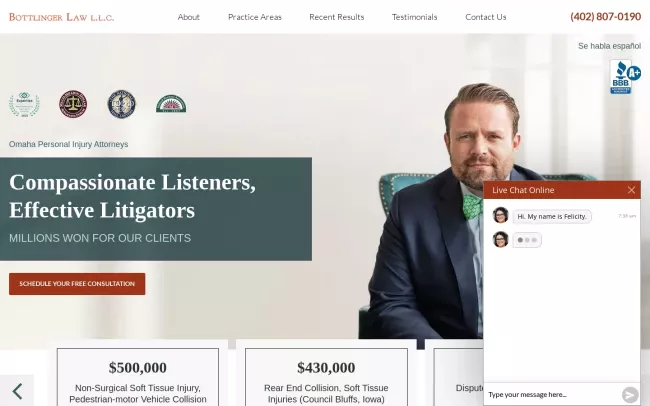650x406 pixels.
Task: Go to previous result with left chevron
Action: pos(17,391)
